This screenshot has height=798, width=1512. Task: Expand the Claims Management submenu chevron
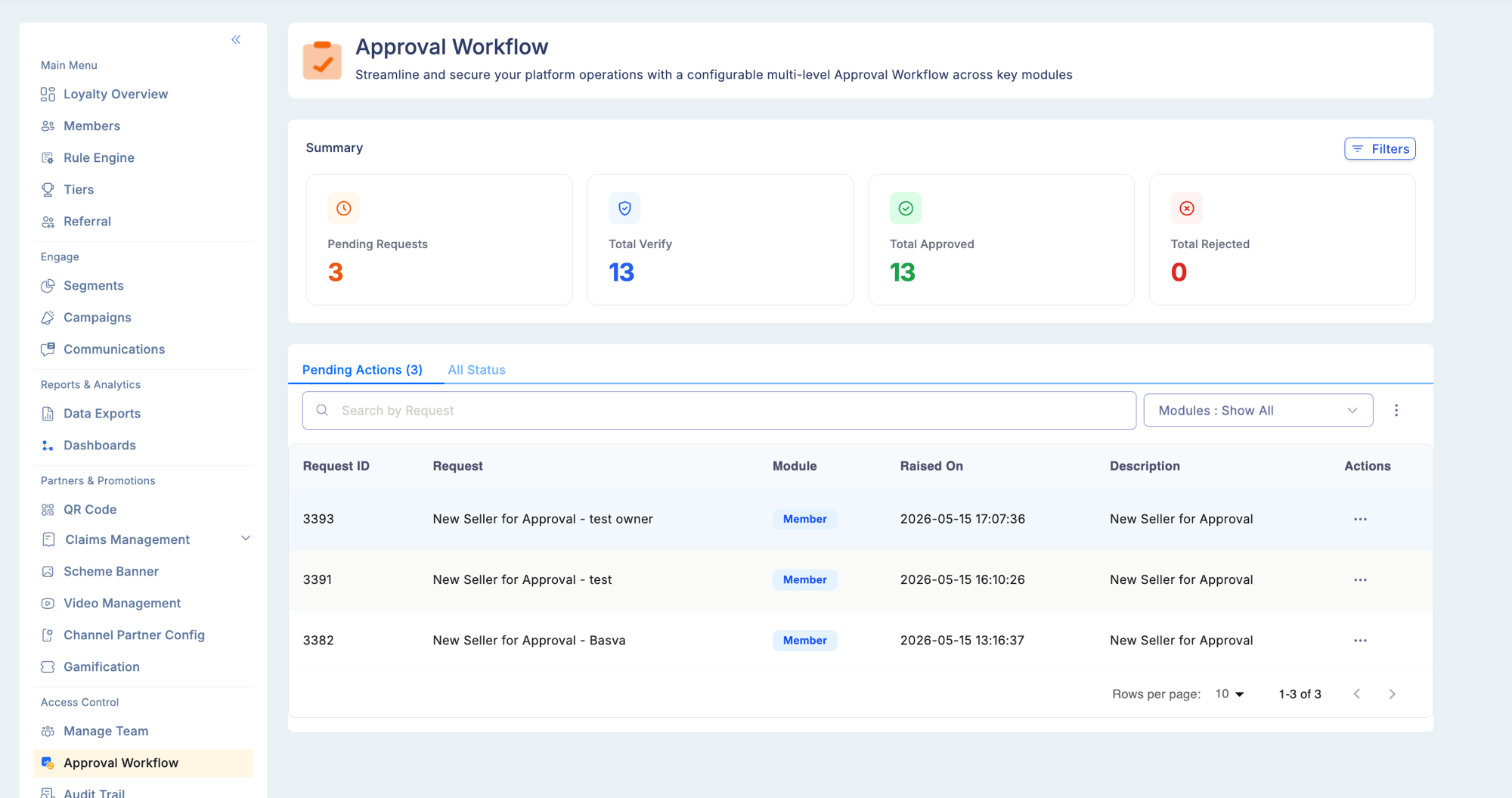(246, 539)
